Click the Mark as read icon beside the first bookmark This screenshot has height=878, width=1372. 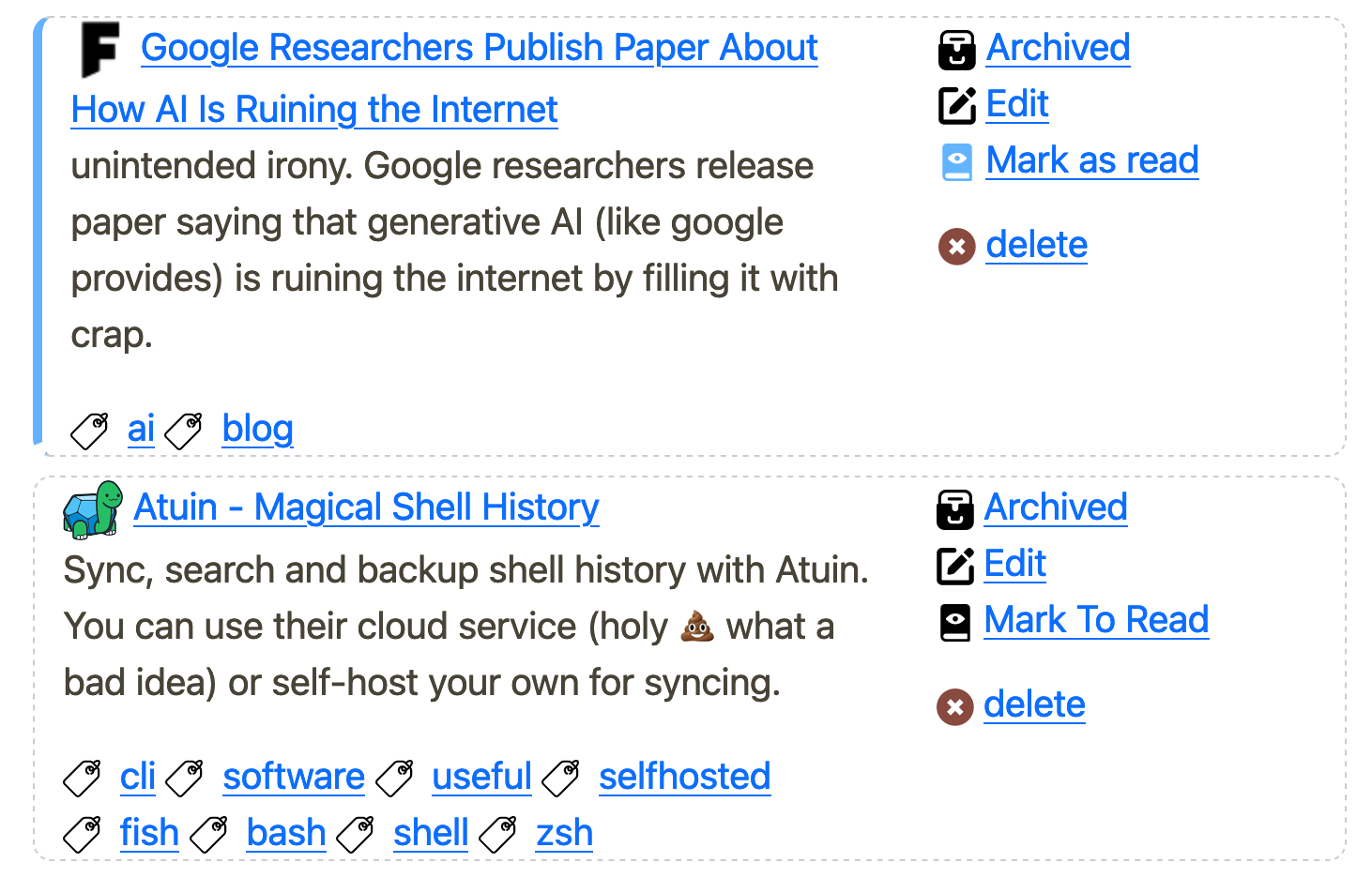[956, 162]
